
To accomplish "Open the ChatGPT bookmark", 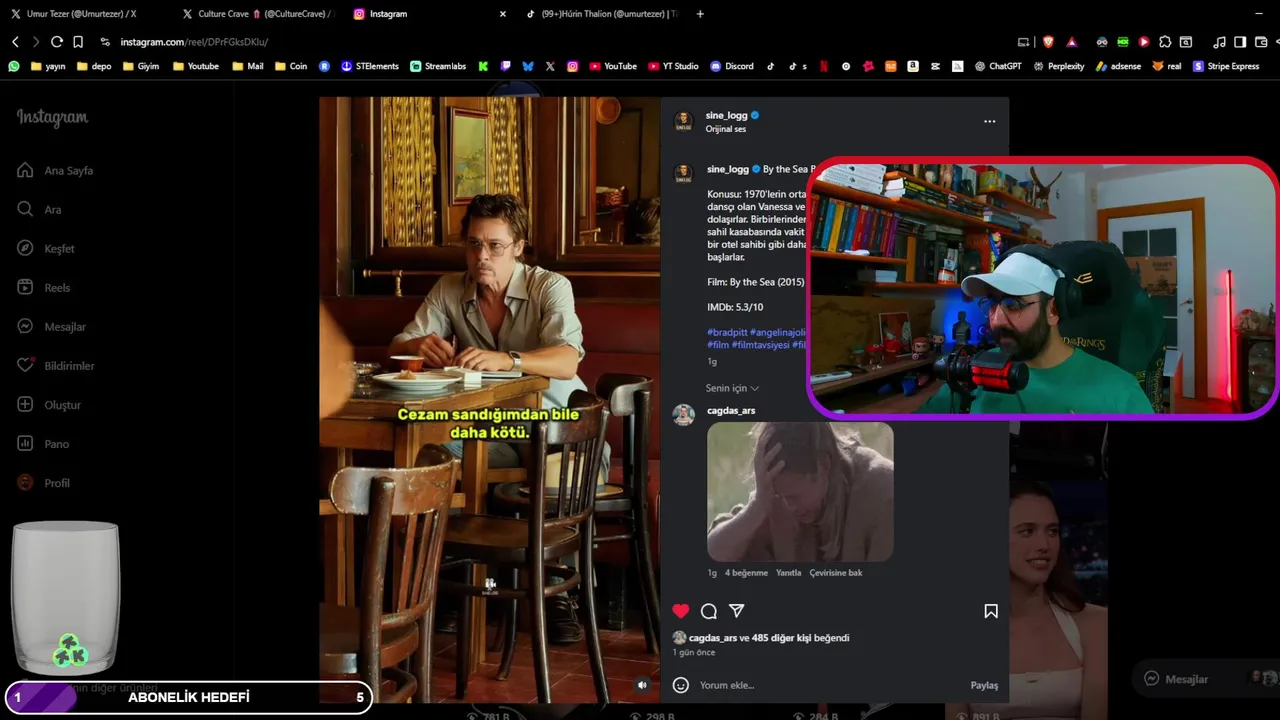I will [998, 66].
